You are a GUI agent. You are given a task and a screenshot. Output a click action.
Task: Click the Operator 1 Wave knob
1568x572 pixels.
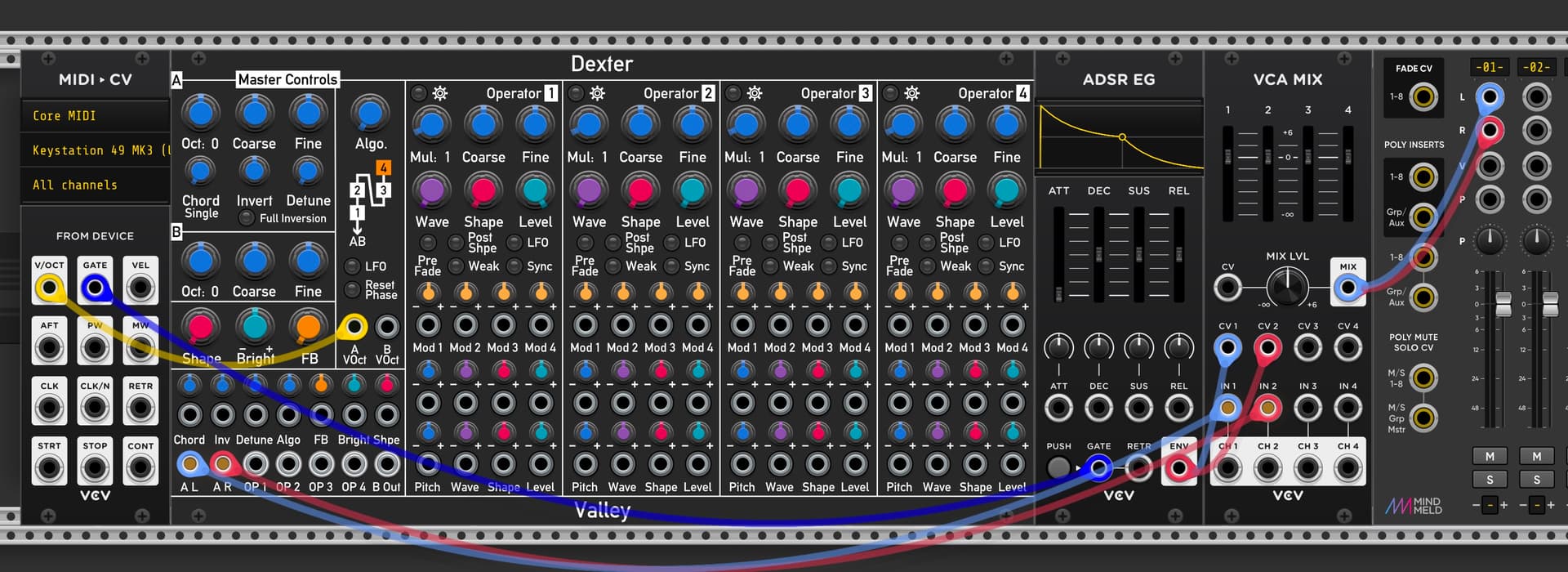point(431,190)
